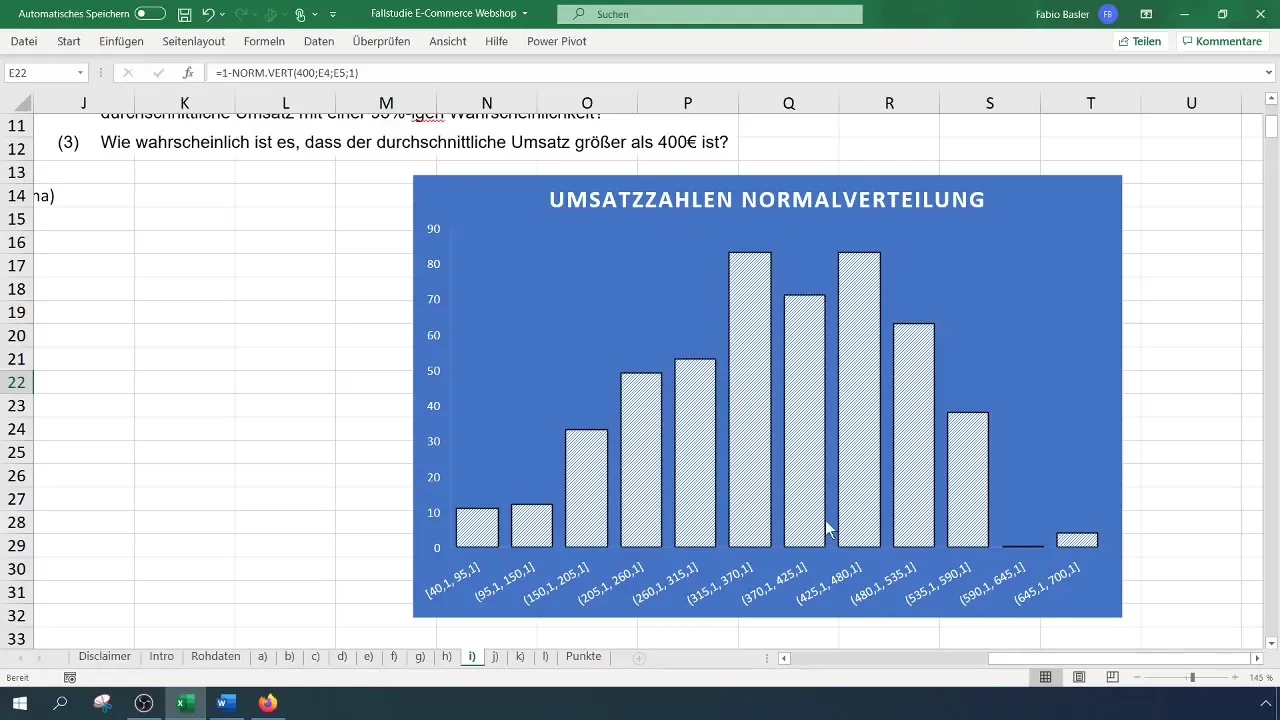
Task: Open ribbon display options icon
Action: [x=1146, y=14]
